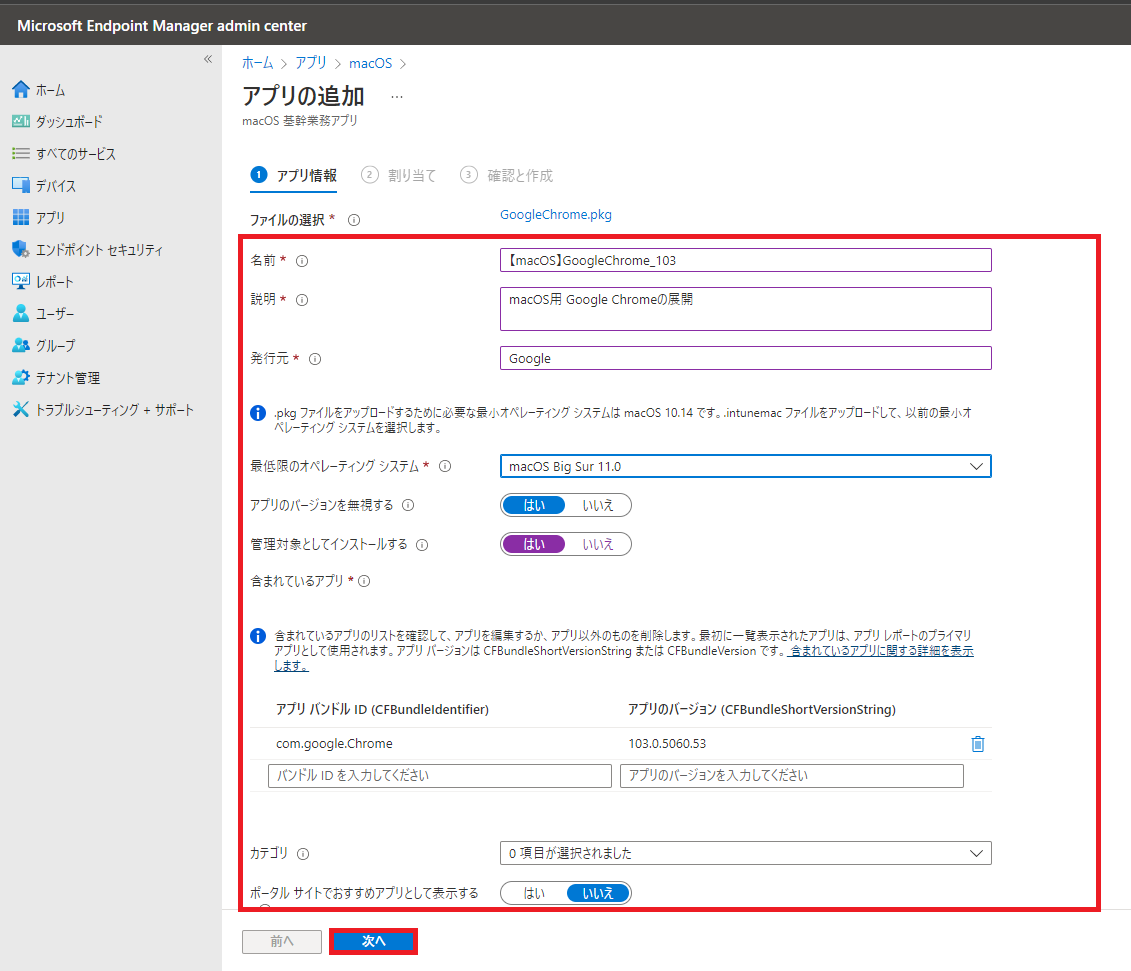This screenshot has width=1131, height=971.
Task: Click the テナント管理 gear icon
Action: point(21,377)
